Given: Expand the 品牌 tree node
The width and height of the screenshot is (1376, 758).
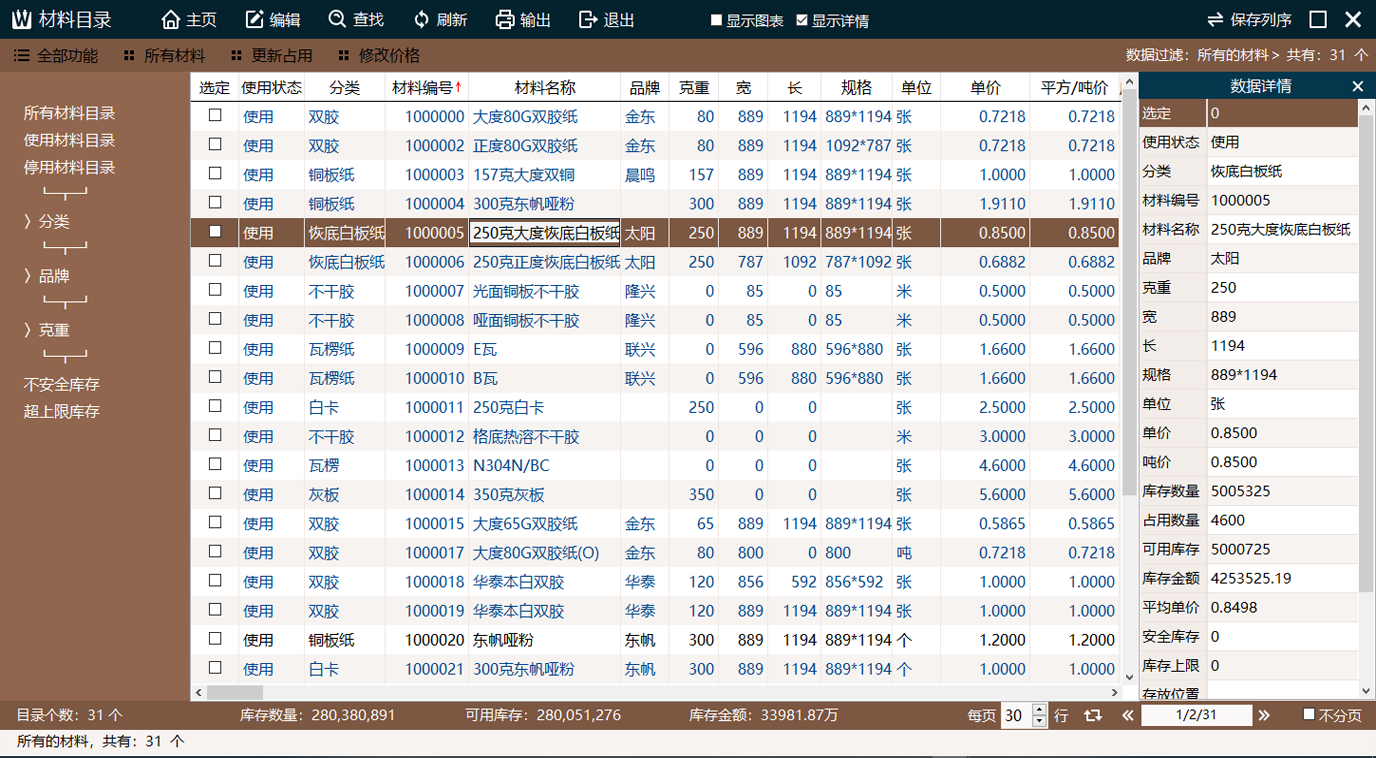Looking at the screenshot, I should [x=28, y=276].
